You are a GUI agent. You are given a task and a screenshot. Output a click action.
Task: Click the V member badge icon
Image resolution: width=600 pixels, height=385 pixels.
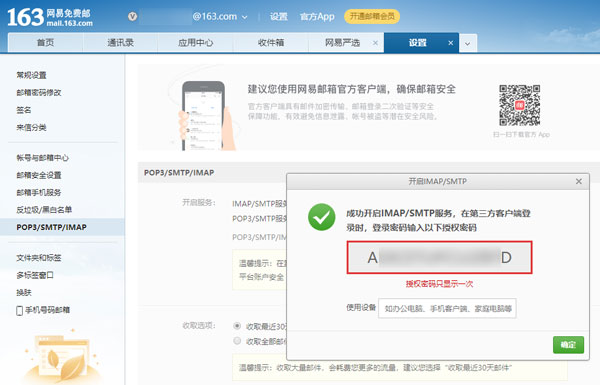tap(132, 16)
